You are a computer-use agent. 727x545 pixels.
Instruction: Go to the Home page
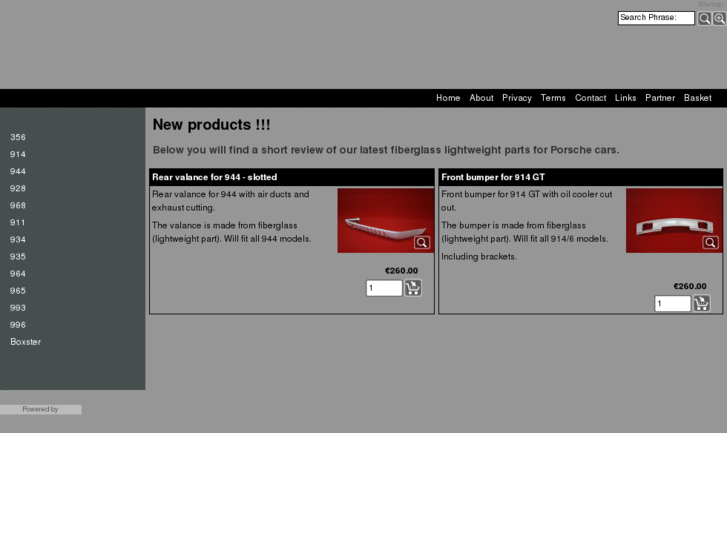coord(448,98)
